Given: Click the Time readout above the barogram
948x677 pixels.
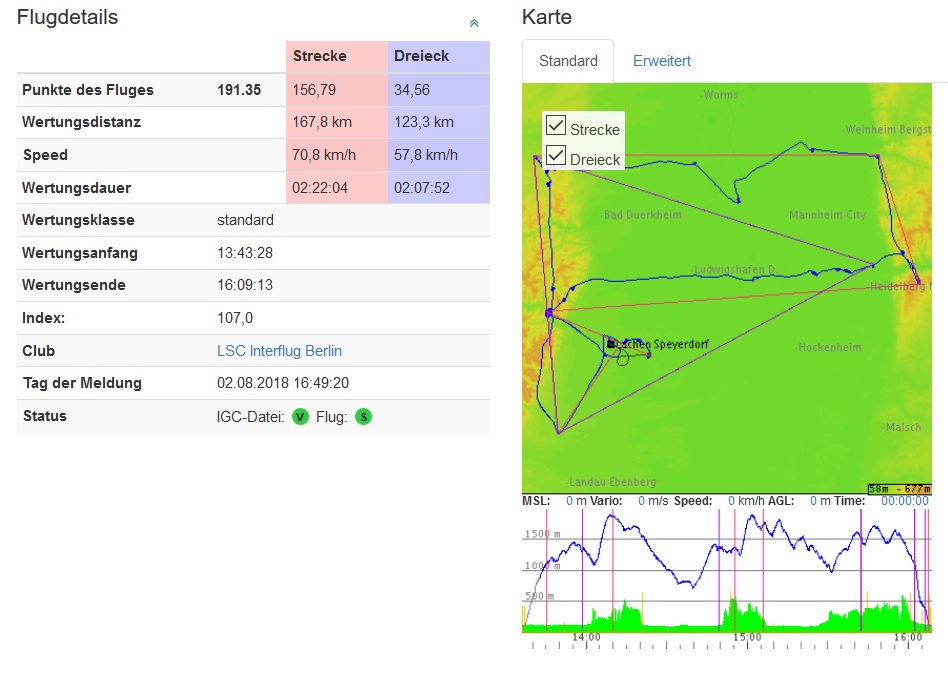Looking at the screenshot, I should click(x=907, y=501).
